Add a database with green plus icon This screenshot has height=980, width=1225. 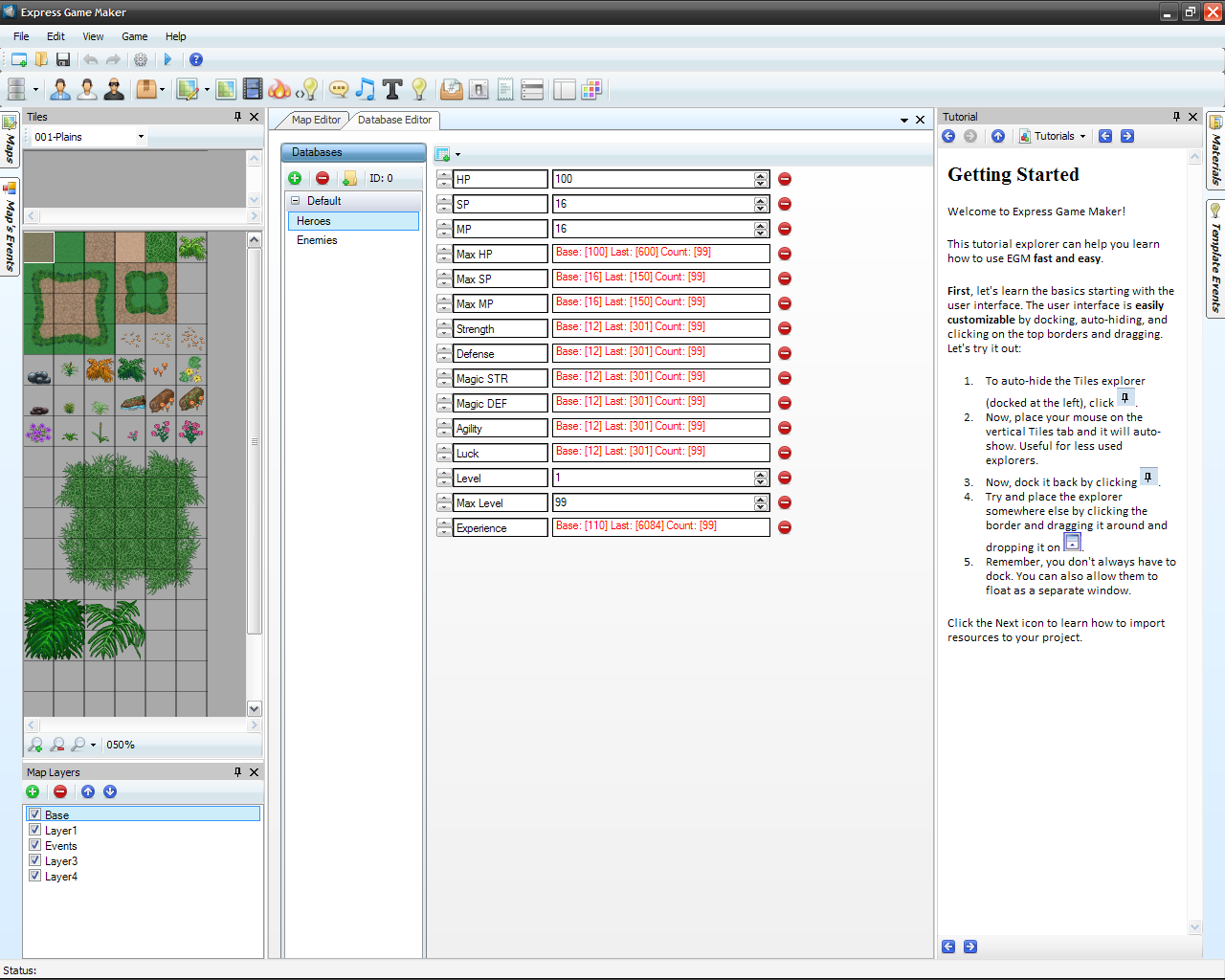pos(295,178)
